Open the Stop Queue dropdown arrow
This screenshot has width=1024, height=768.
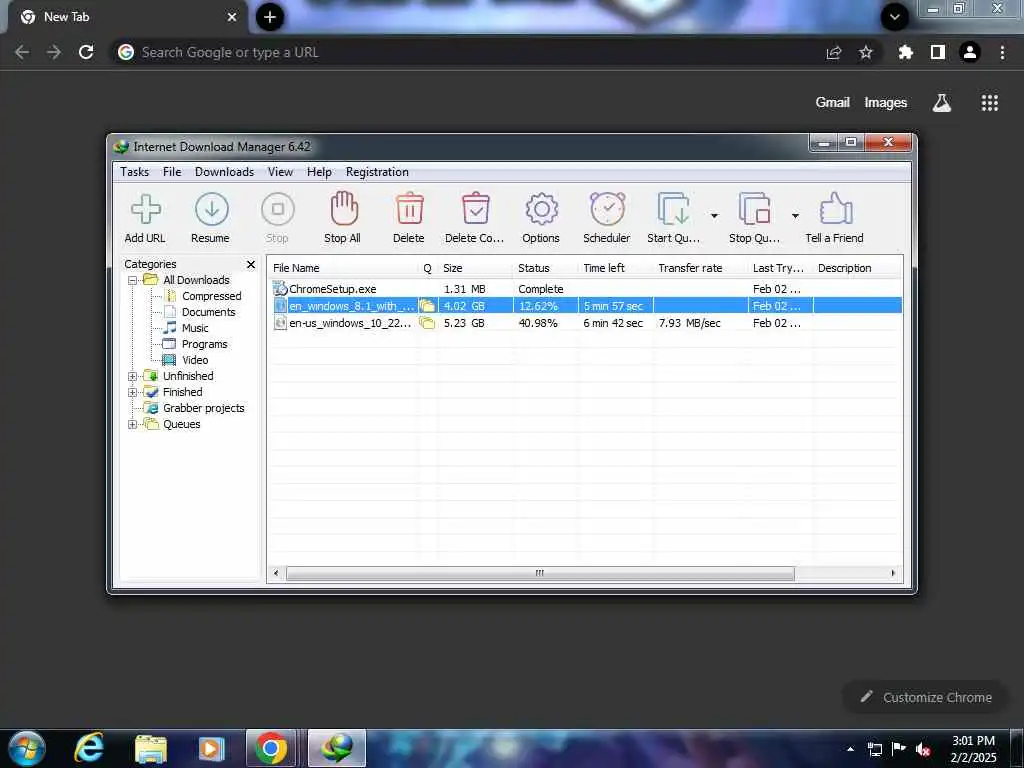tap(795, 216)
